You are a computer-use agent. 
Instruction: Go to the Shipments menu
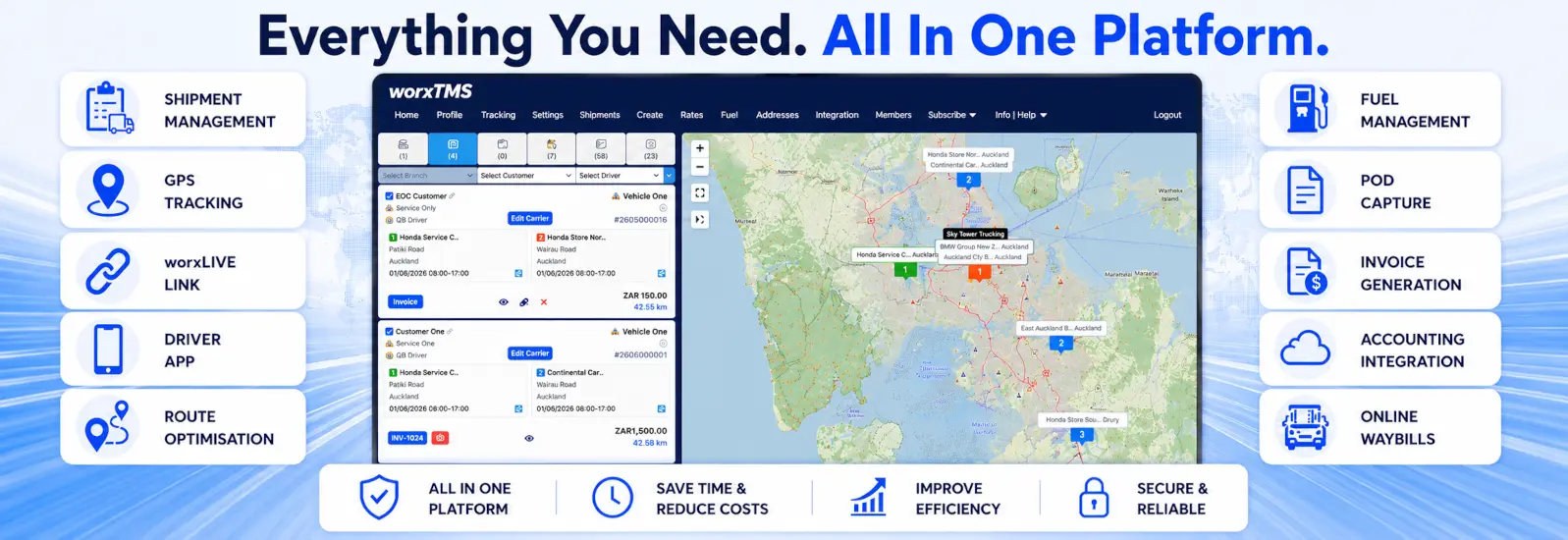[x=600, y=115]
